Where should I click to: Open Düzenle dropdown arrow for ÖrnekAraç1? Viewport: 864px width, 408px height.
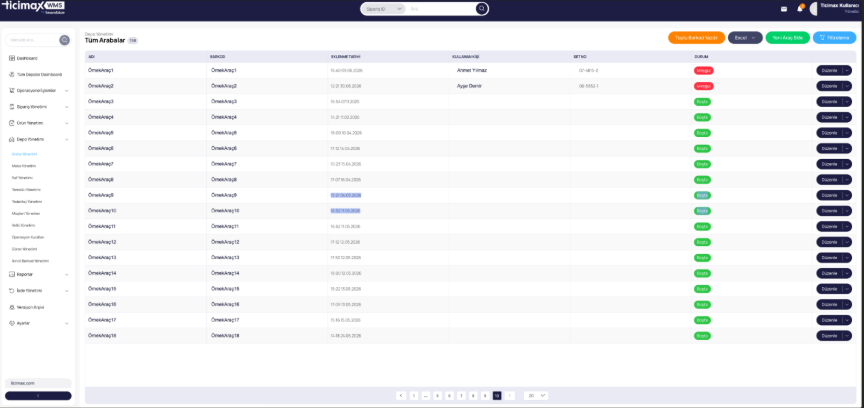point(847,71)
